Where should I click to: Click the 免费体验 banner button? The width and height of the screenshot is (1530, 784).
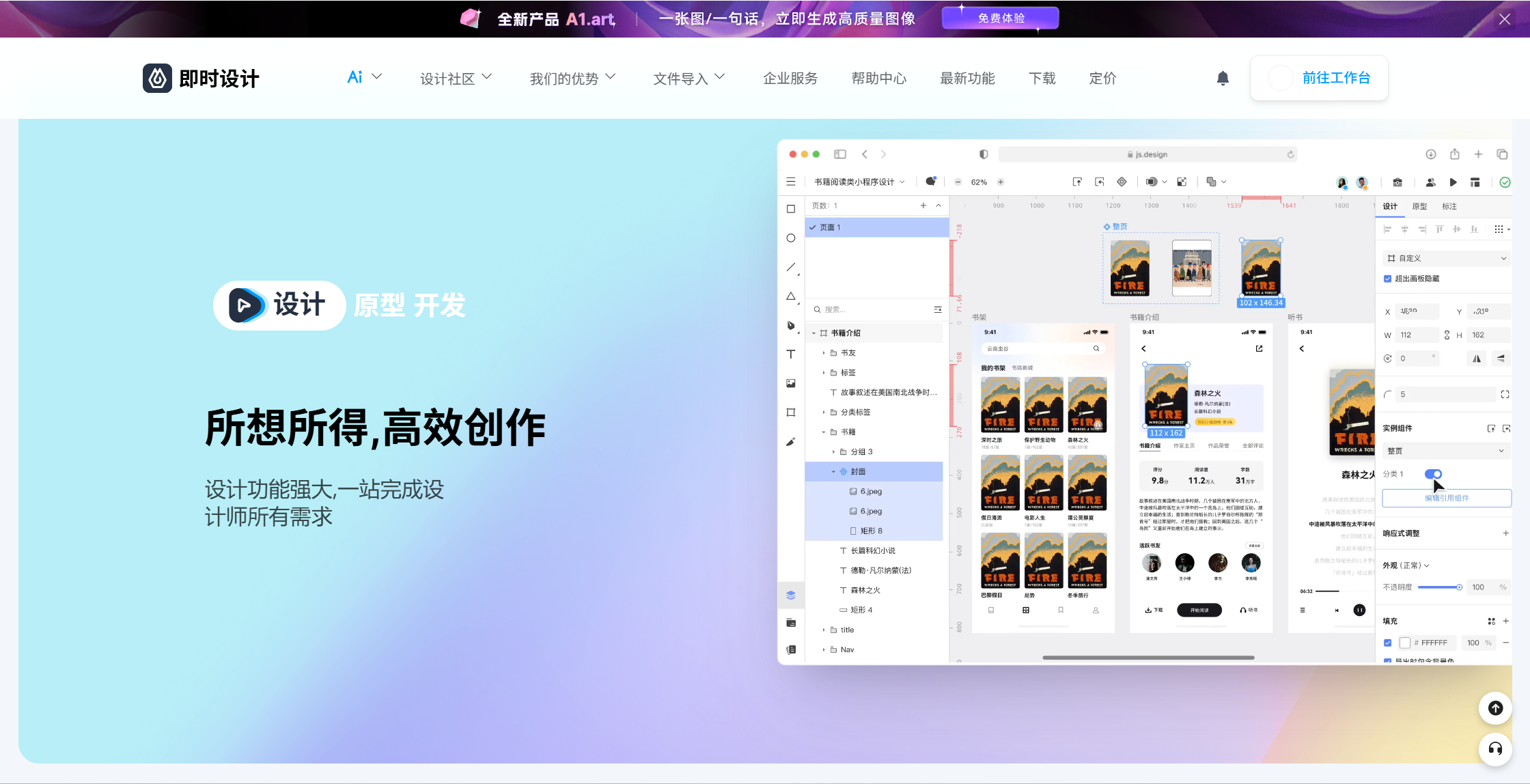tap(1001, 18)
